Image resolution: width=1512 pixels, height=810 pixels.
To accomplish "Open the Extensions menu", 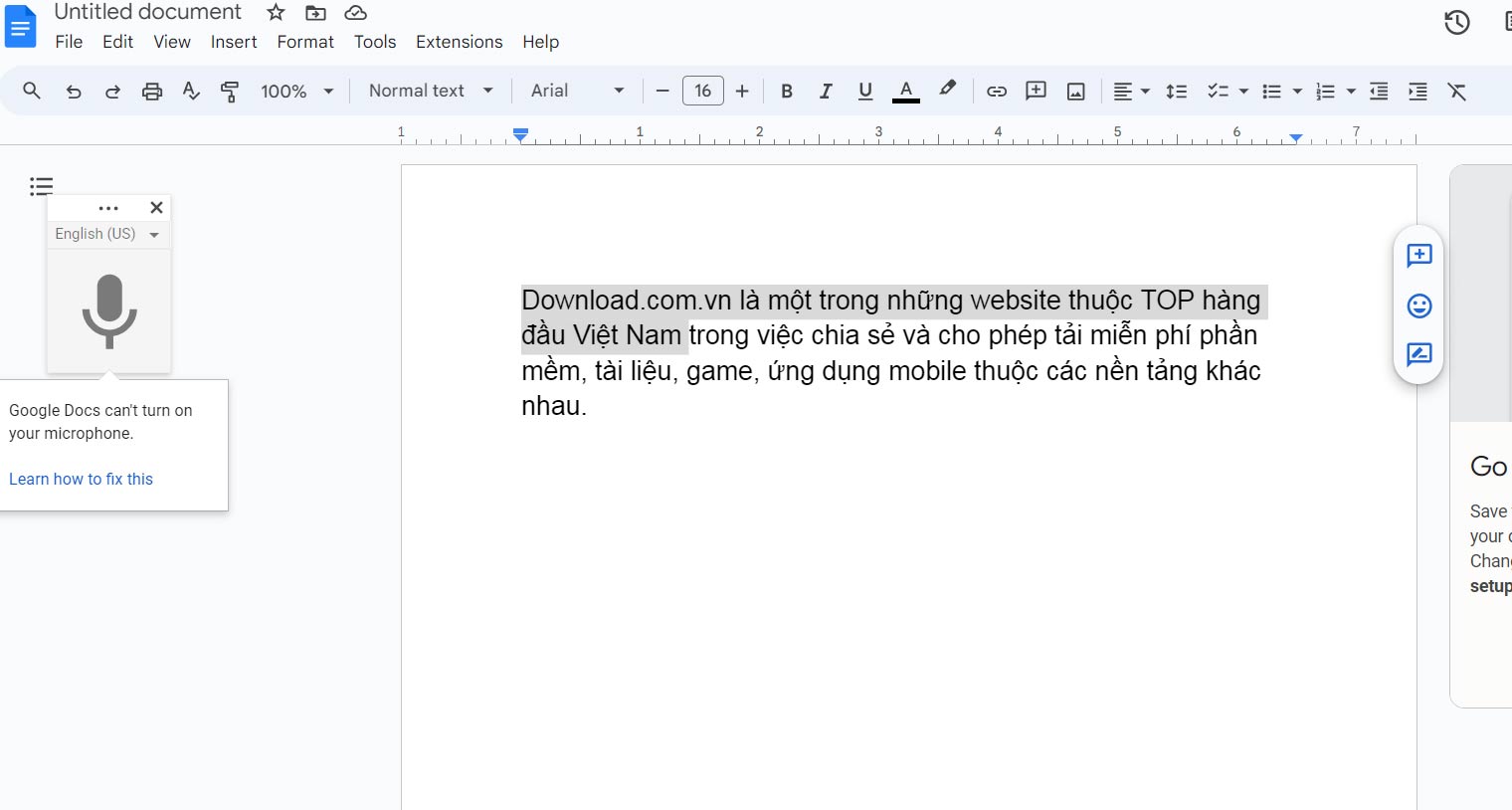I will [459, 42].
